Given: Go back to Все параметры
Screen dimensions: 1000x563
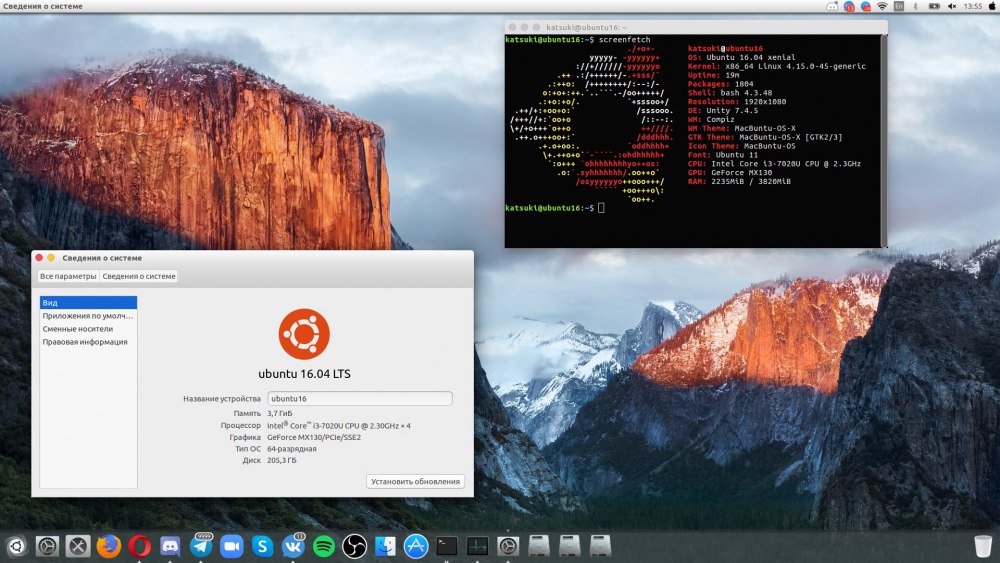Looking at the screenshot, I should [x=68, y=276].
